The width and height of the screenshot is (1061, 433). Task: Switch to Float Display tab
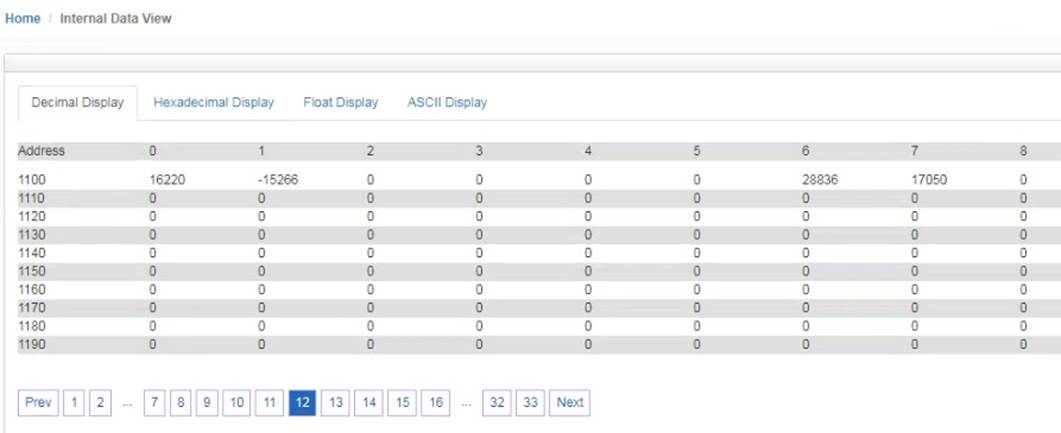tap(340, 102)
